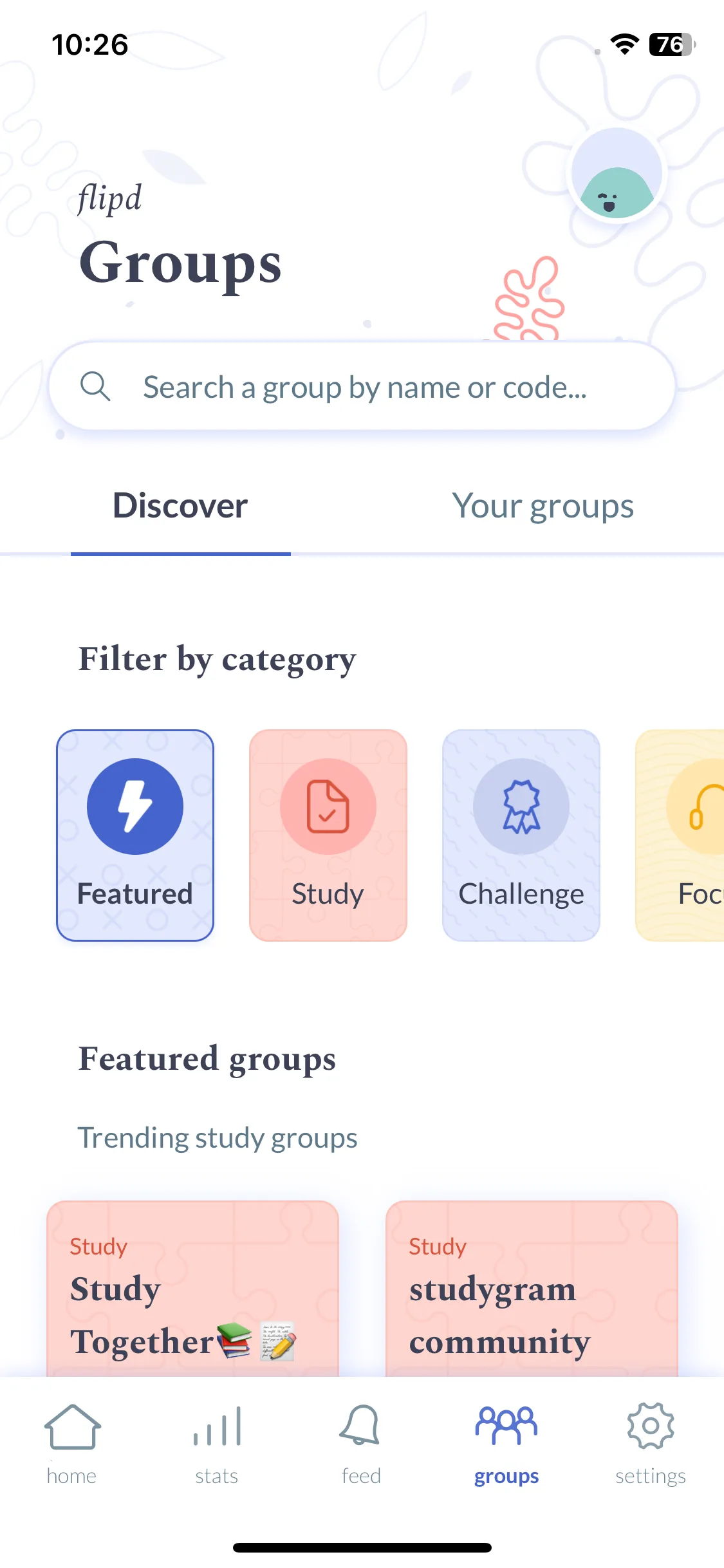Tap the magnifying glass search icon
Screen dimensions: 724x1568
click(95, 387)
